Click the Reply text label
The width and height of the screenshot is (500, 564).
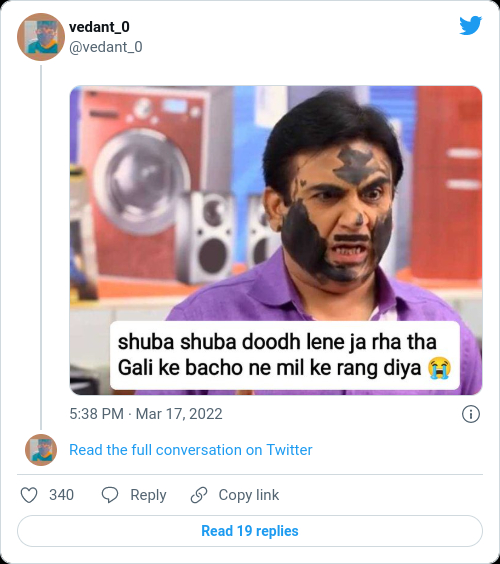tap(148, 495)
